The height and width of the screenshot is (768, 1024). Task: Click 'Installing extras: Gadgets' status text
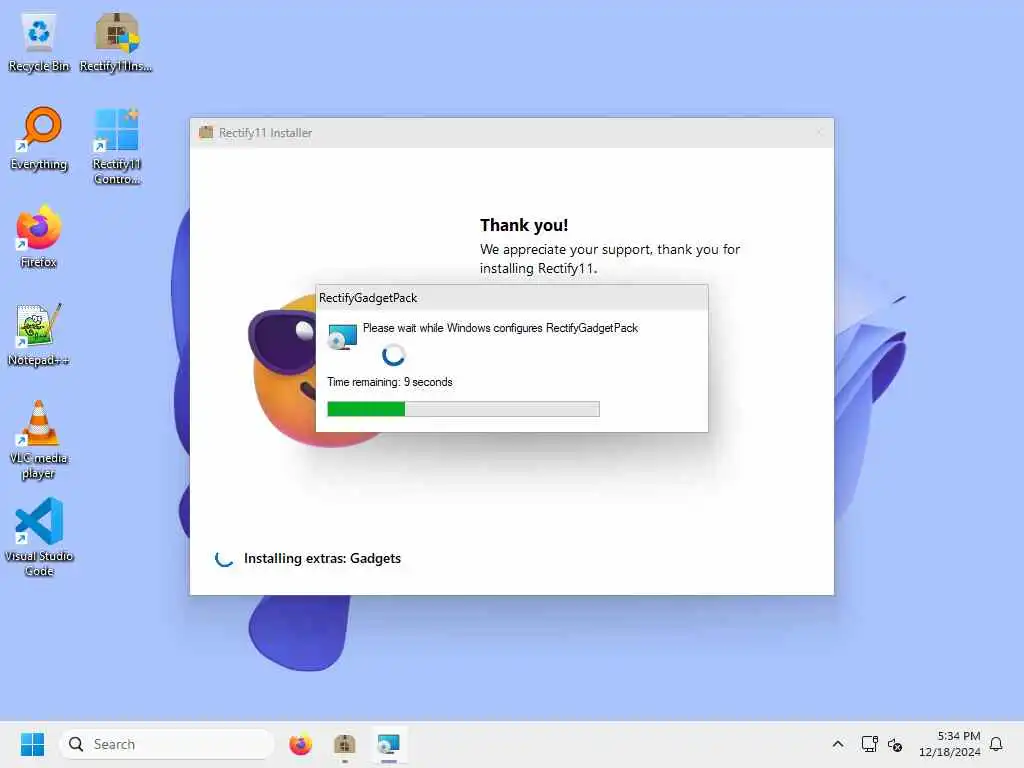point(322,558)
